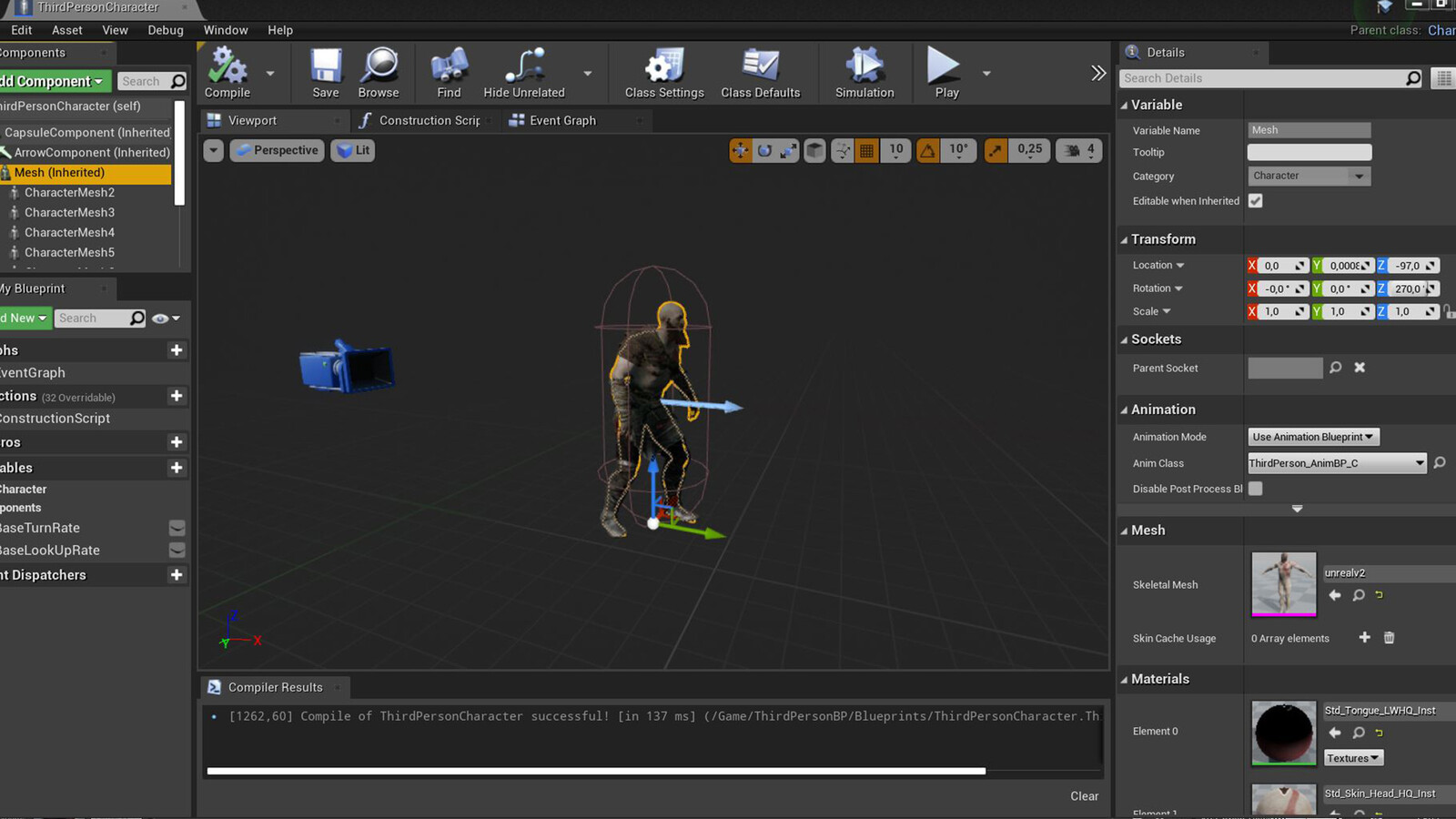This screenshot has width=1456, height=819.
Task: Click the Play button in toolbar
Action: pyautogui.click(x=946, y=73)
